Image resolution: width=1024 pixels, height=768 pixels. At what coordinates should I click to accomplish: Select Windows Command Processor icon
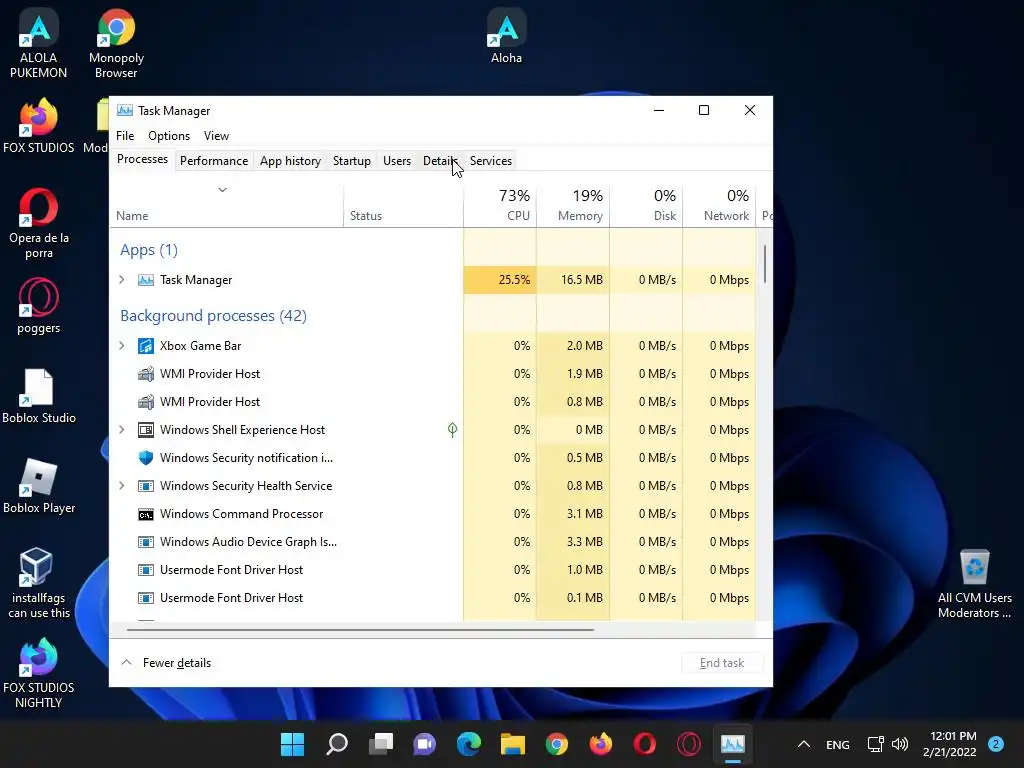pyautogui.click(x=146, y=514)
